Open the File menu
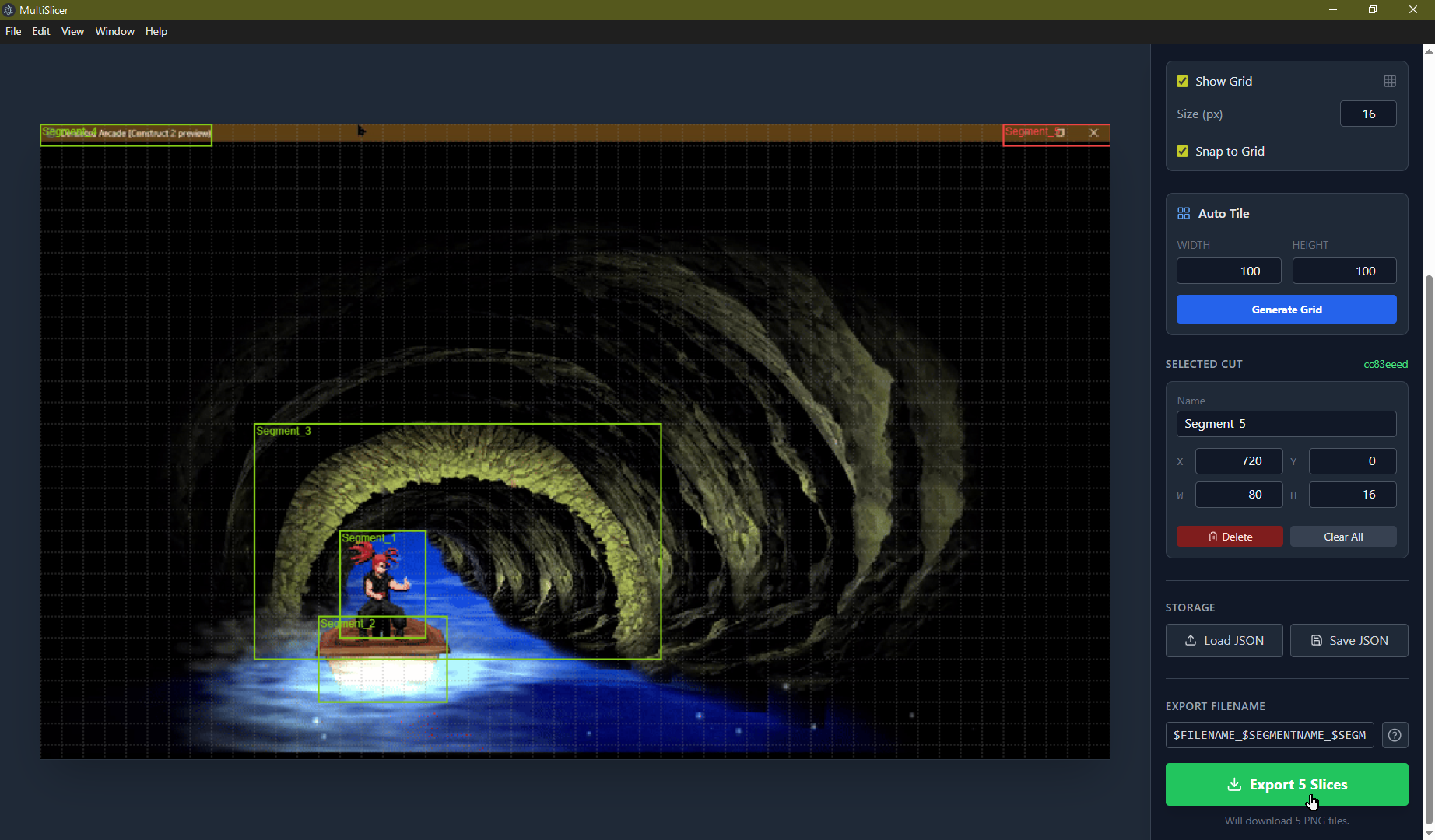1435x840 pixels. click(13, 31)
